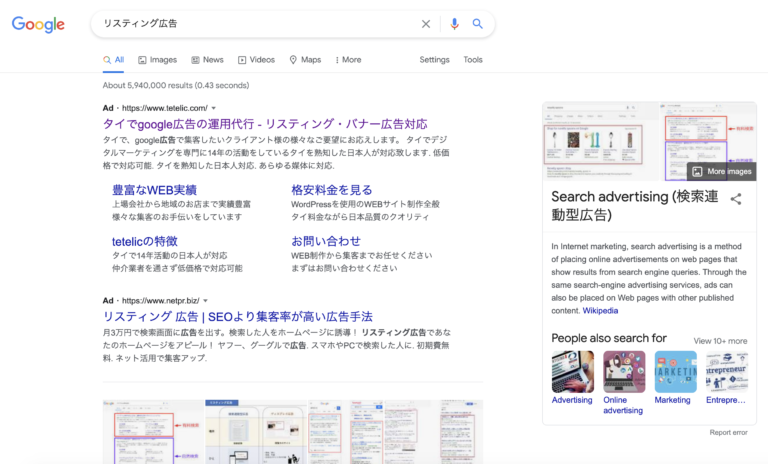Click the People also search for heading

pos(609,339)
